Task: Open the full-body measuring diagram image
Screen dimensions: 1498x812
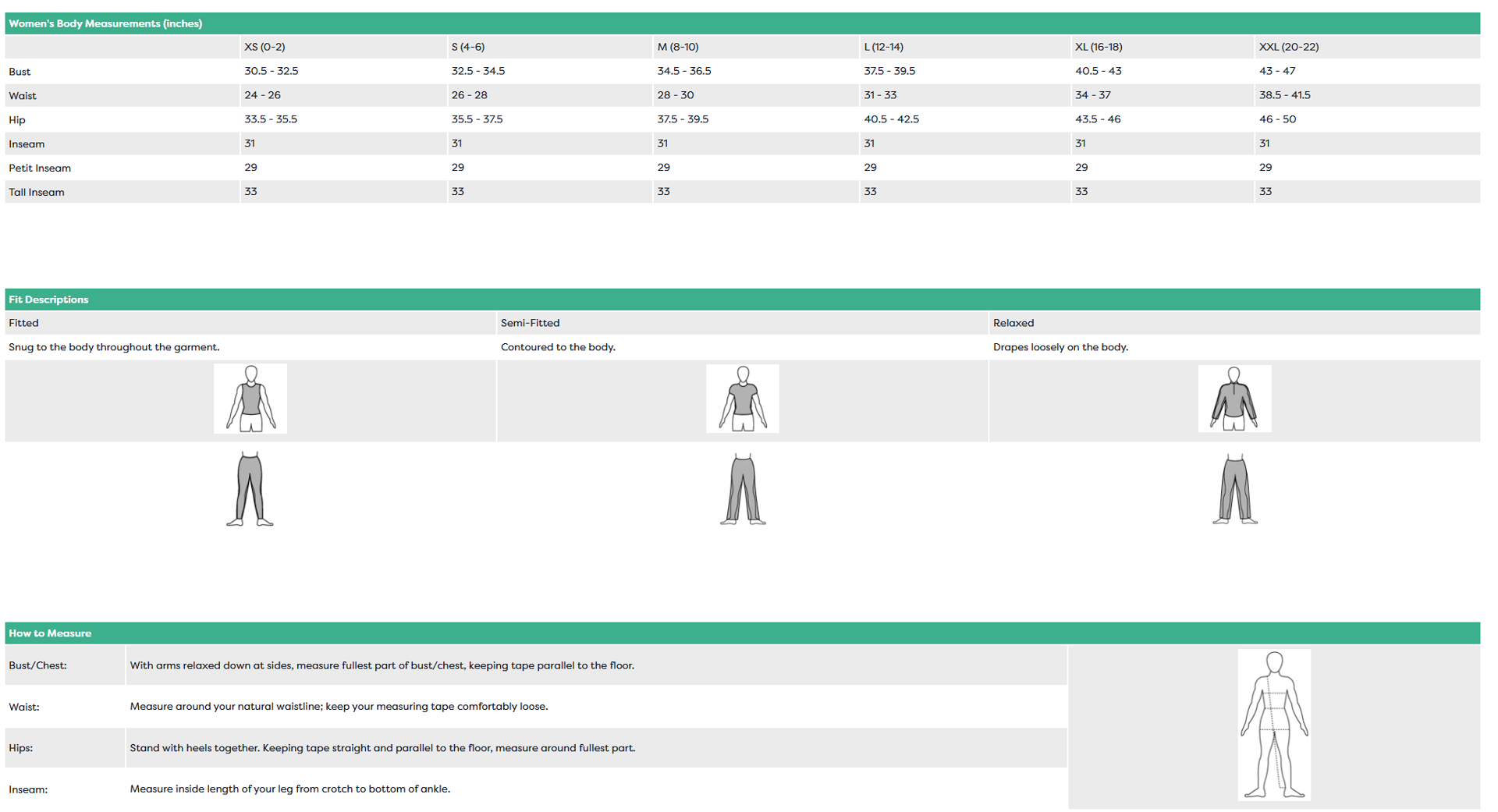Action: [x=1273, y=725]
